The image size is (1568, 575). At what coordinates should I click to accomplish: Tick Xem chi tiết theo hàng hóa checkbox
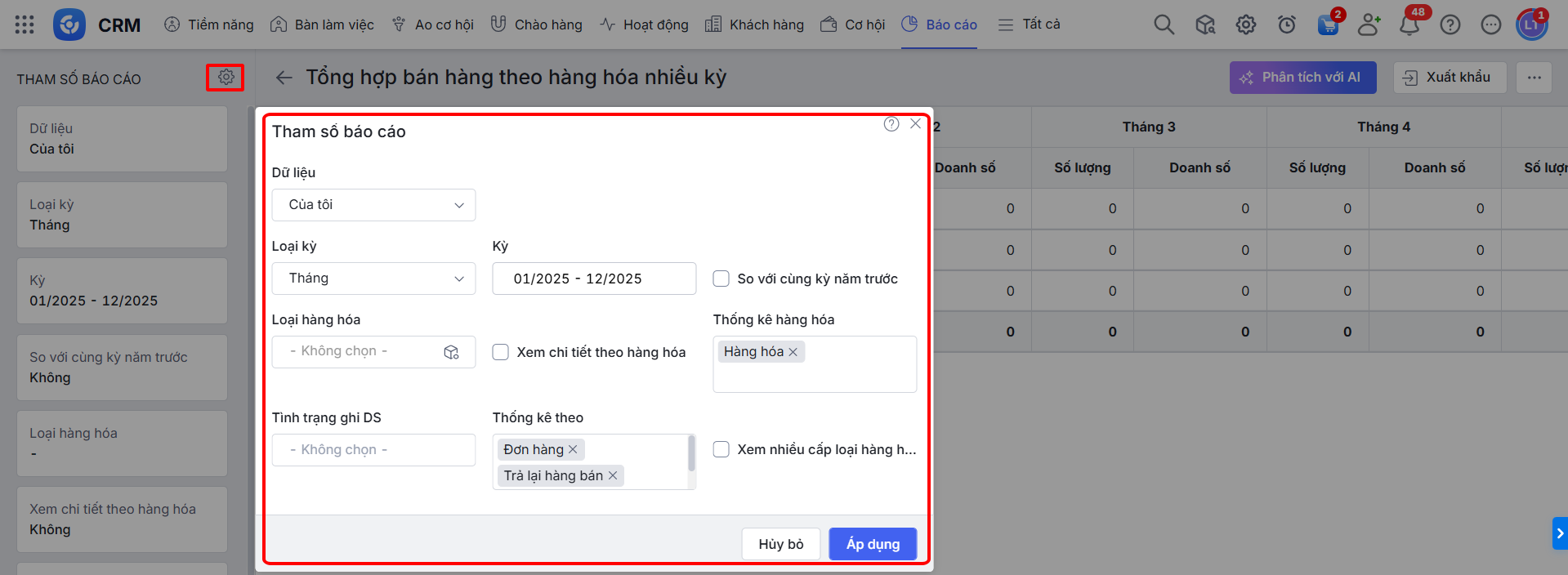[x=501, y=352]
